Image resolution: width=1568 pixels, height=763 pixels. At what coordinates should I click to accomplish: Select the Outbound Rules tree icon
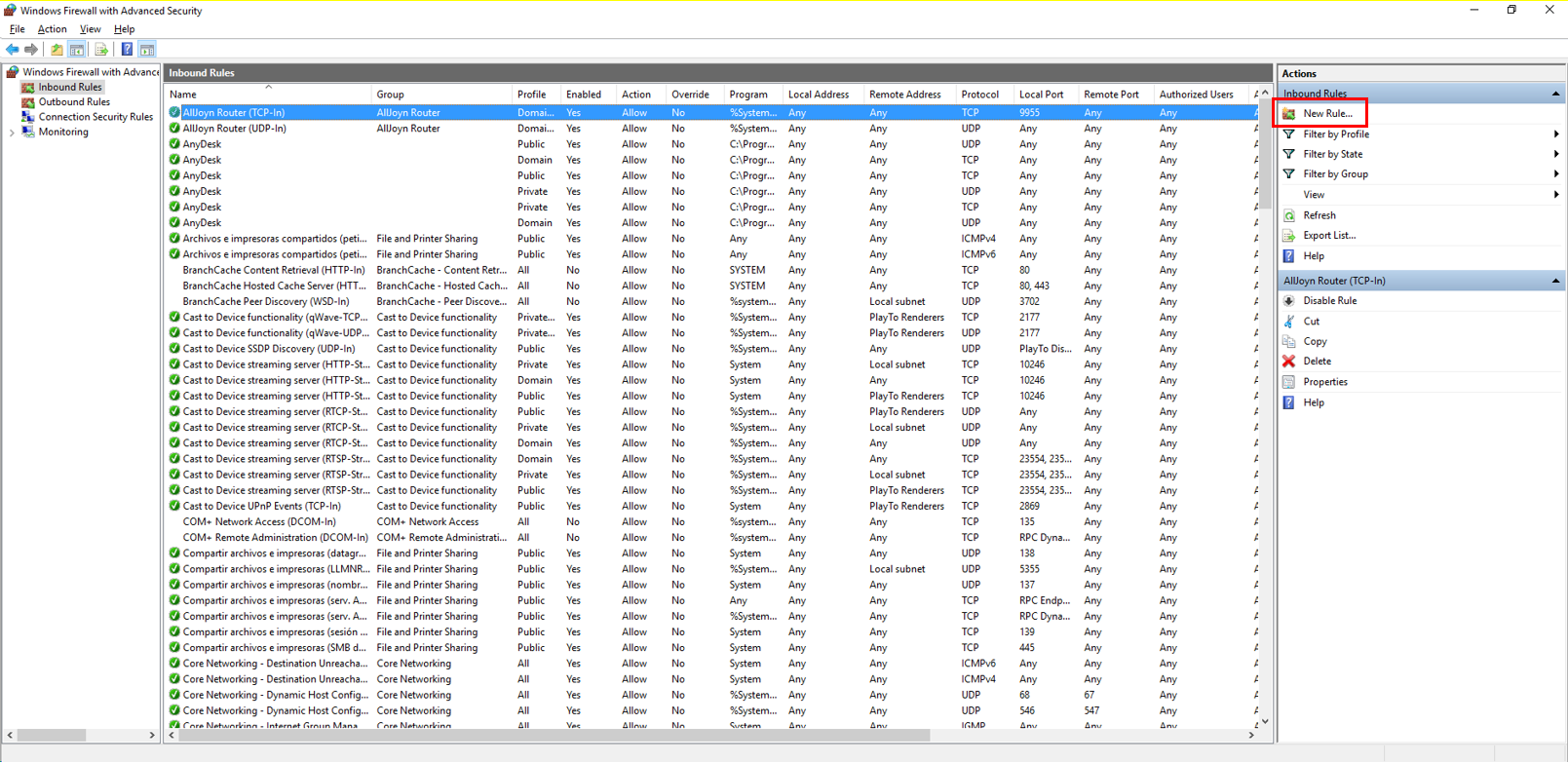(28, 101)
